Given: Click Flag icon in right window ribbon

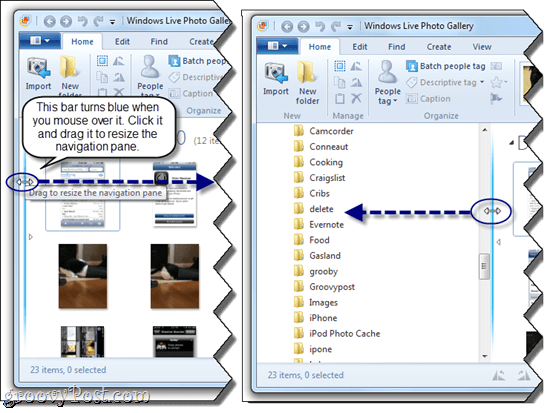Looking at the screenshot, I should point(496,99).
